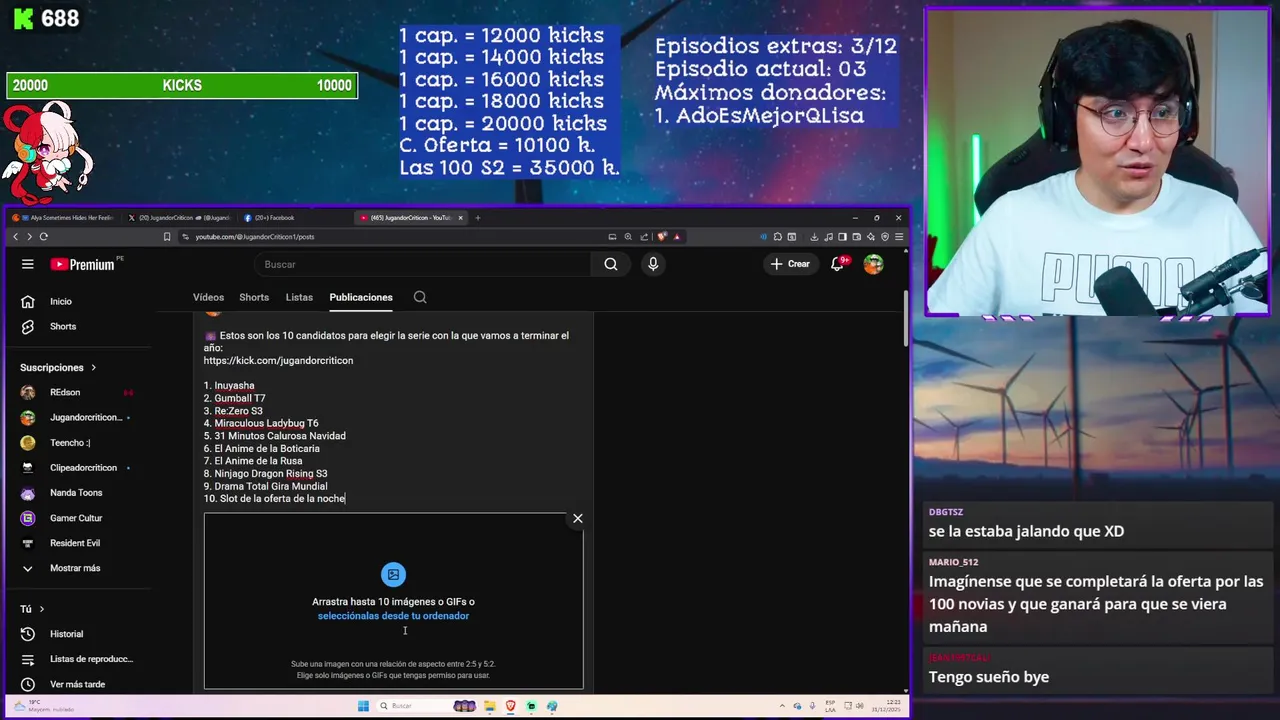The image size is (1280, 720).
Task: Click the YouTube page vertical scrollbar
Action: click(906, 320)
